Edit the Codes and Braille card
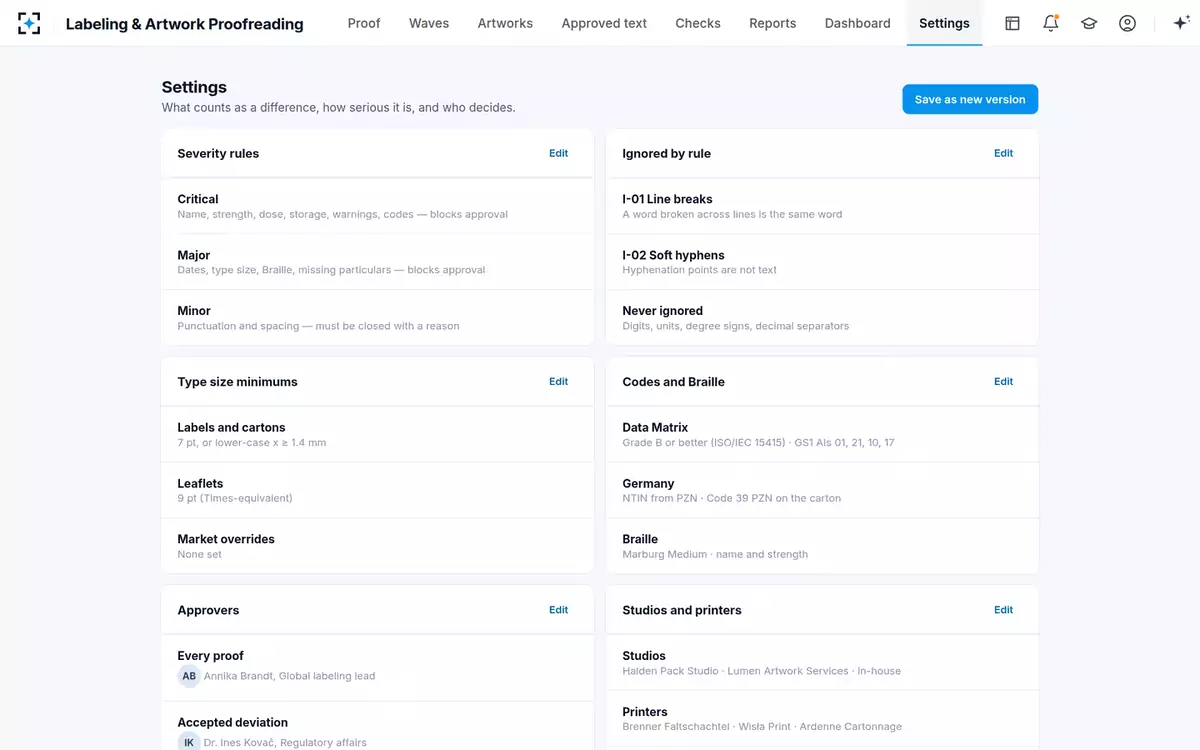 (x=1003, y=381)
